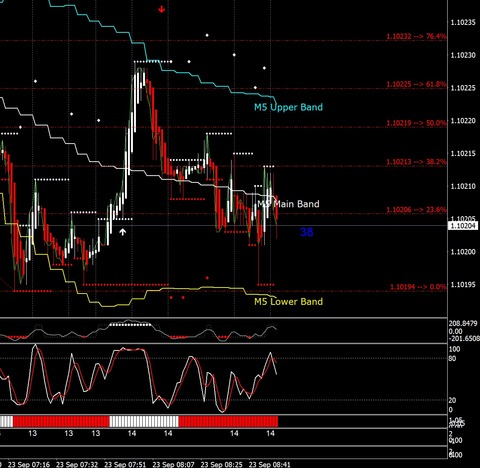The width and height of the screenshot is (480, 468).
Task: Click the 1.10225 --> 61.8% Fibonacci label
Action: (416, 84)
